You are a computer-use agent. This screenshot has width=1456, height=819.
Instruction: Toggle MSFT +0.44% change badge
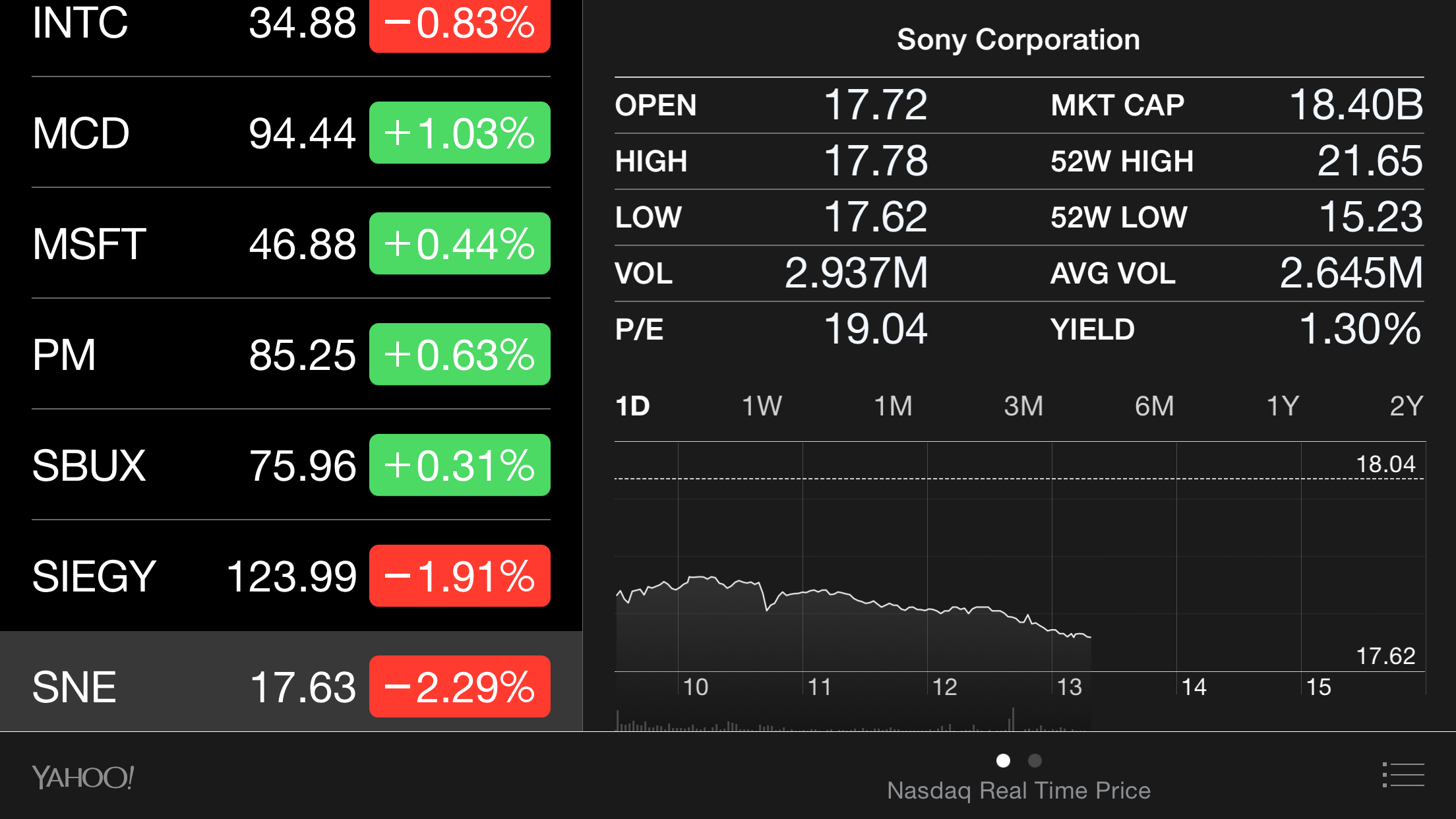[x=460, y=243]
